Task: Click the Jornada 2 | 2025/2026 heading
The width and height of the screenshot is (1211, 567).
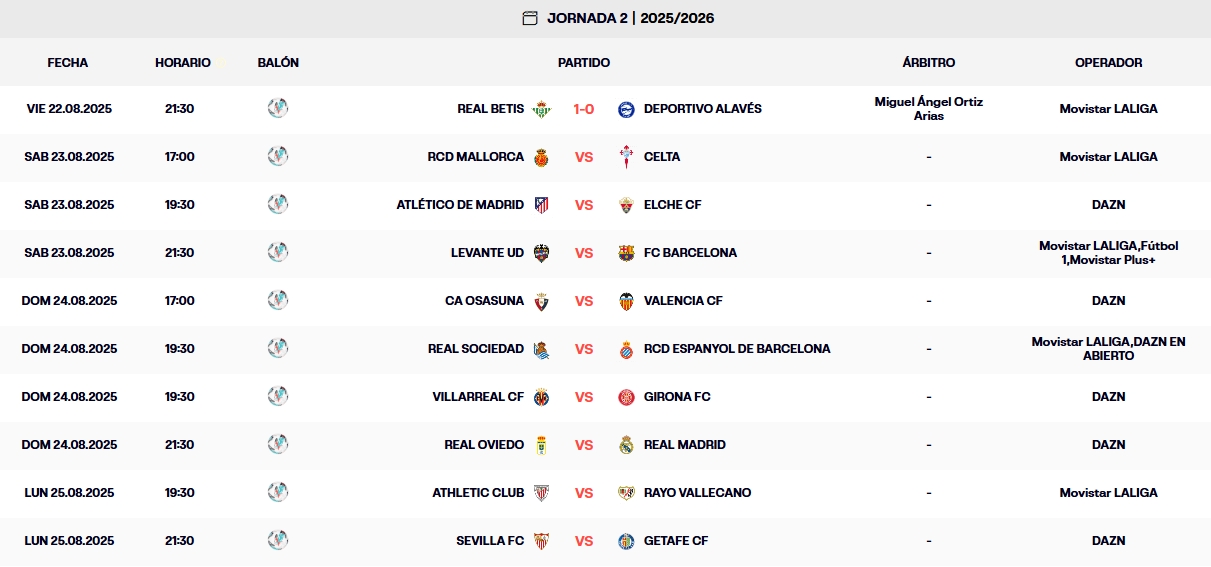Action: coord(630,18)
